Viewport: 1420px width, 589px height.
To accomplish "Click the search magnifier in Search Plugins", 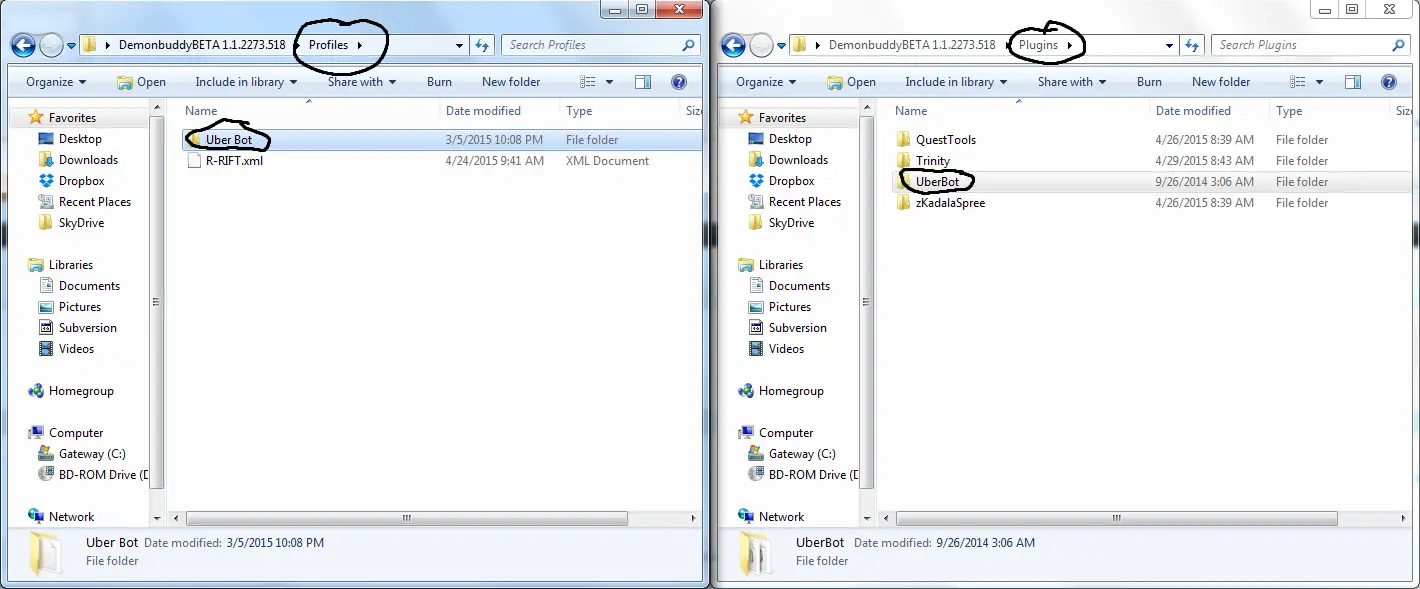I will pos(1398,45).
